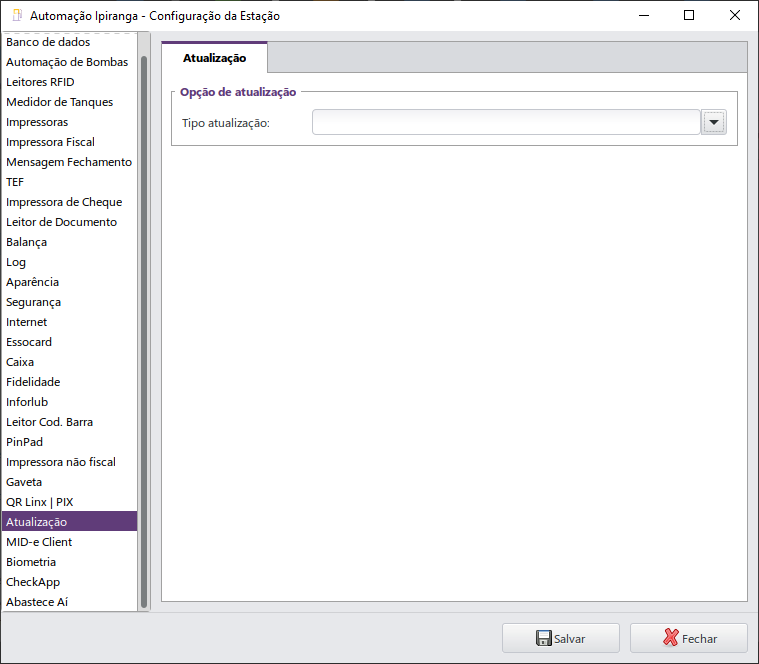This screenshot has width=759, height=664.
Task: Open Automação de Bombas settings
Action: coord(70,62)
